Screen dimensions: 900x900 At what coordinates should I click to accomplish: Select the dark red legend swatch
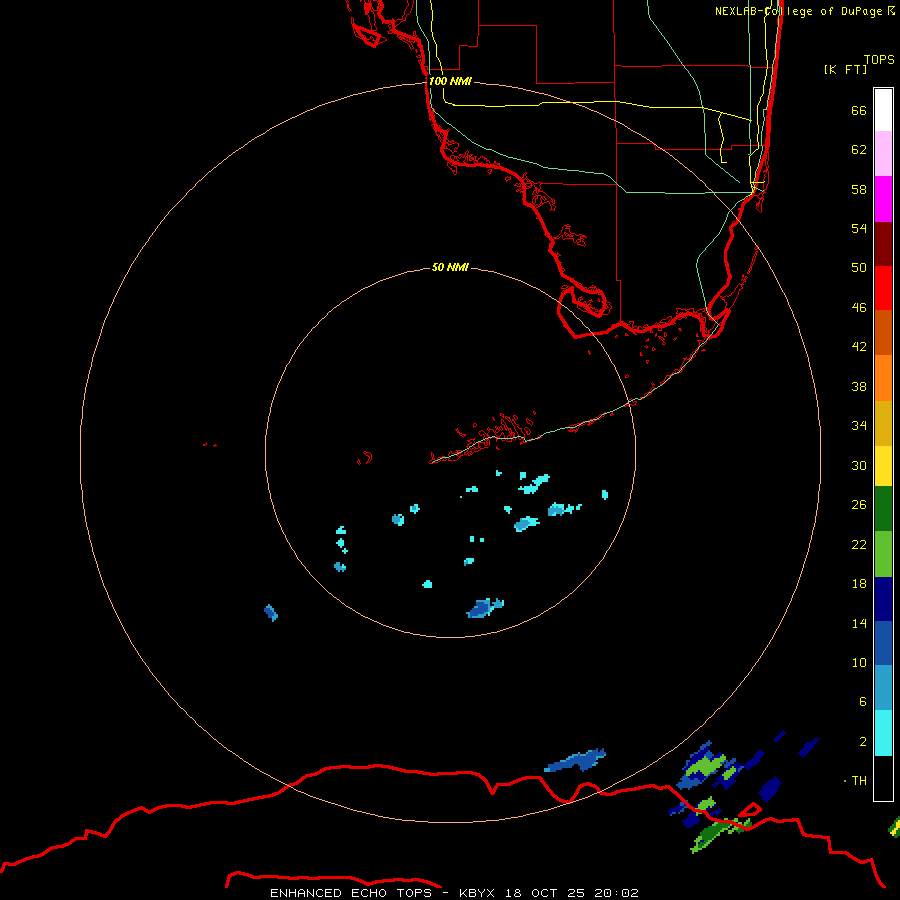(x=883, y=243)
